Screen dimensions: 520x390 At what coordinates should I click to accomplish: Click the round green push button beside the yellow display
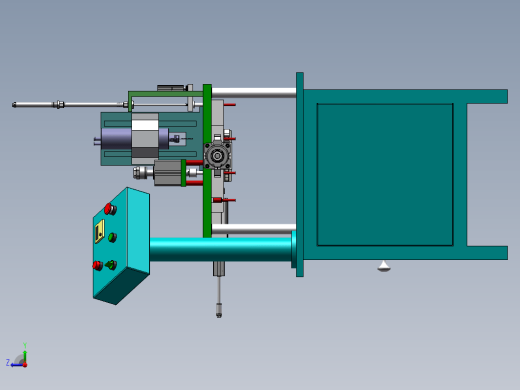tap(112, 238)
